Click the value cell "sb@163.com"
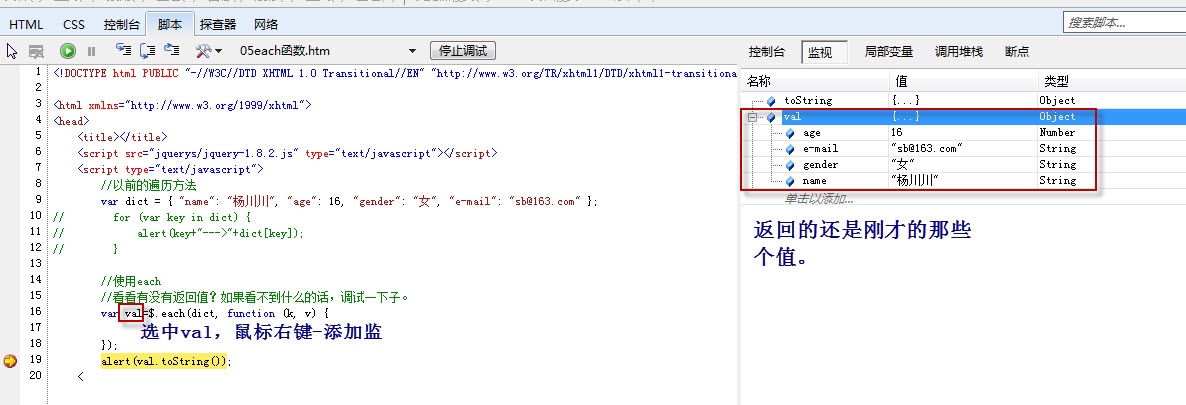This screenshot has width=1186, height=405. click(x=964, y=148)
